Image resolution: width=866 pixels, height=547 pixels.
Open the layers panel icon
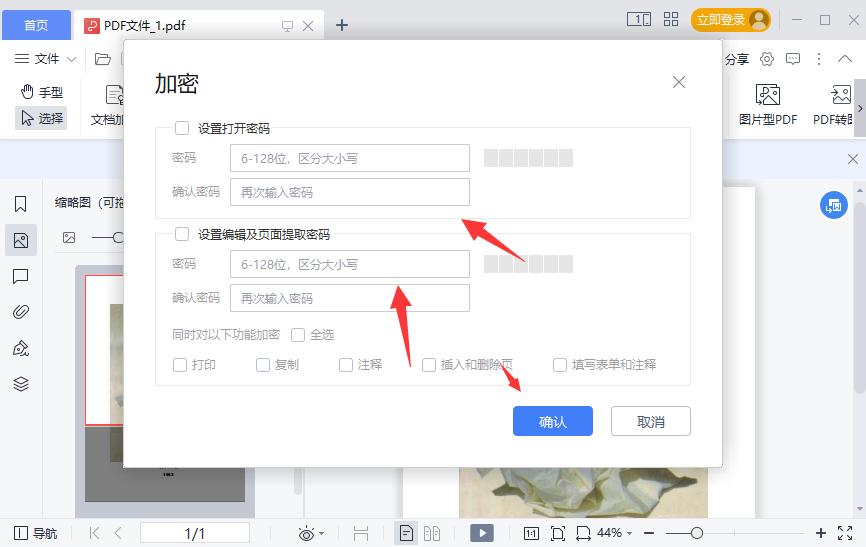(20, 383)
